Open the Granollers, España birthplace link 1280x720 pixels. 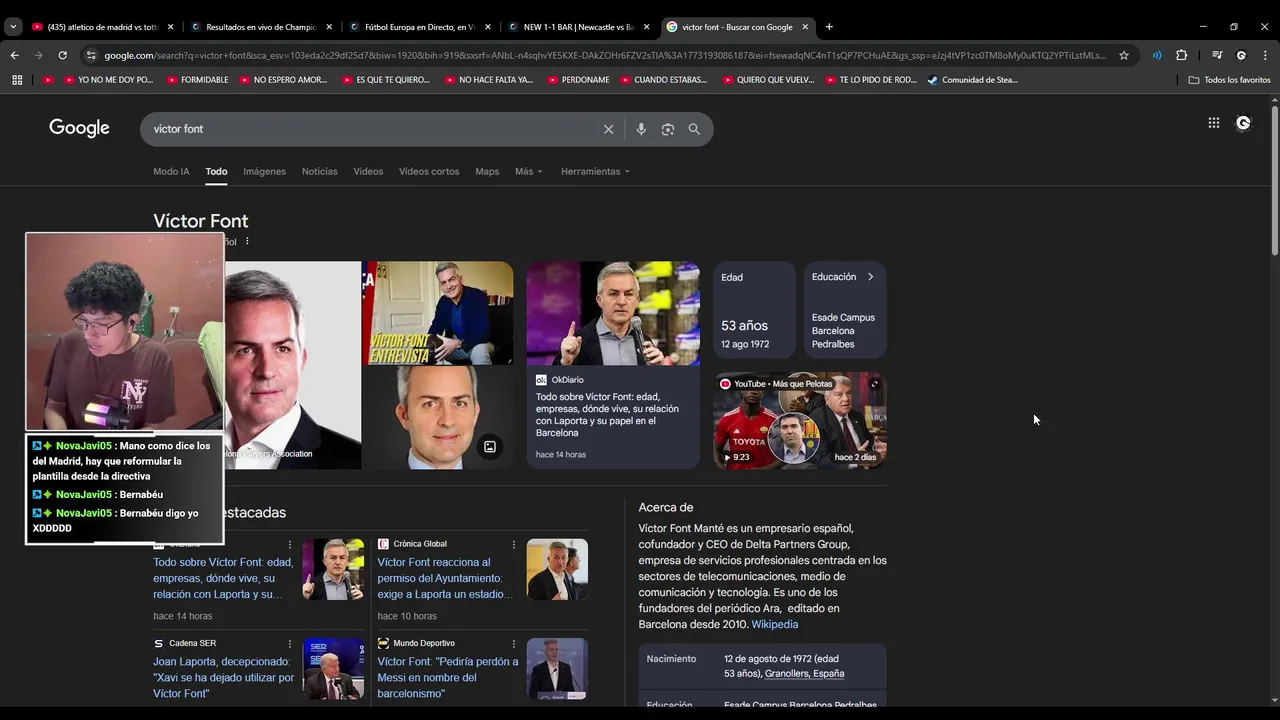tap(804, 674)
